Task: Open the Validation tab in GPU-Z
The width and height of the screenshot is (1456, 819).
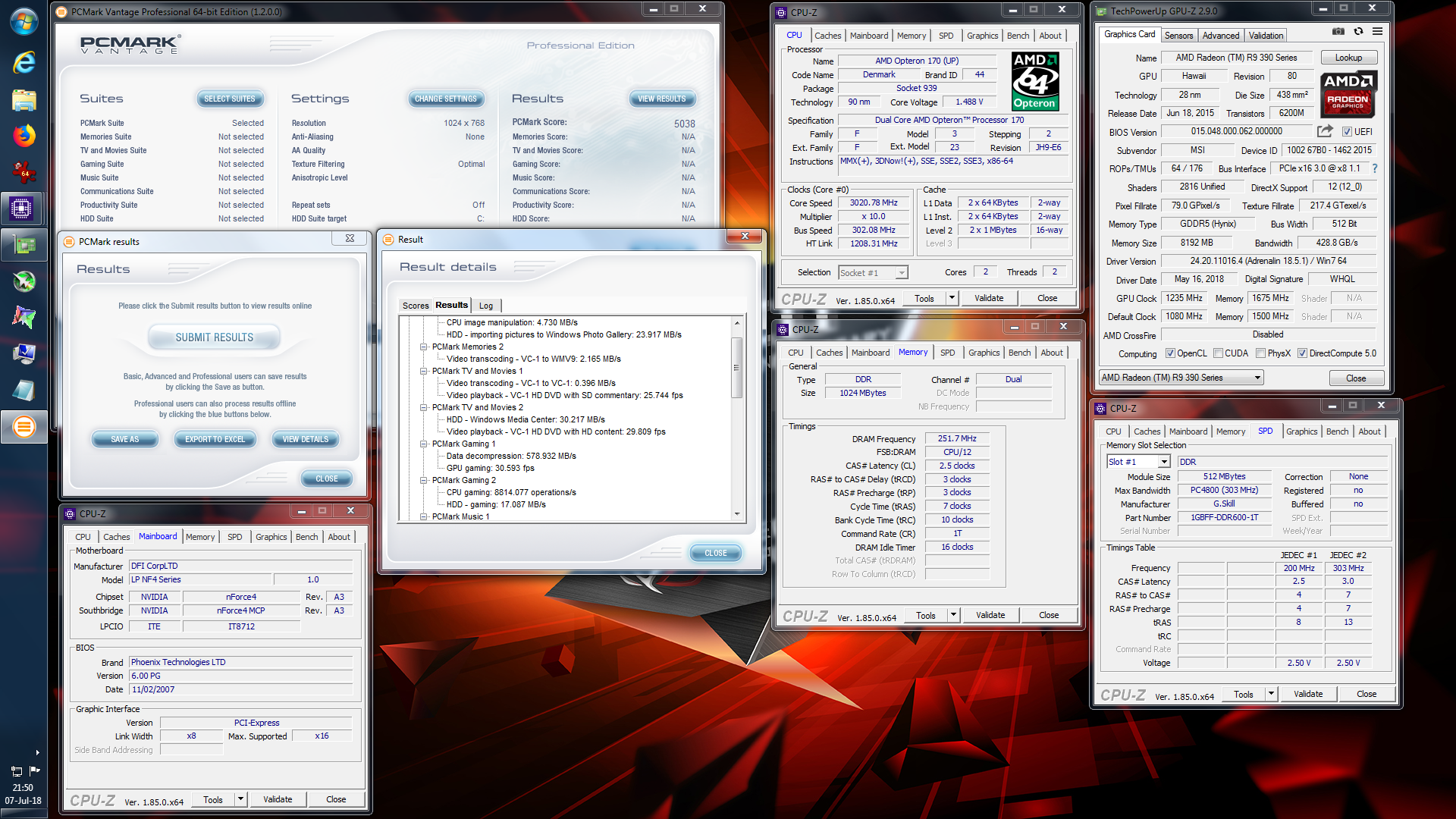Action: point(1266,36)
